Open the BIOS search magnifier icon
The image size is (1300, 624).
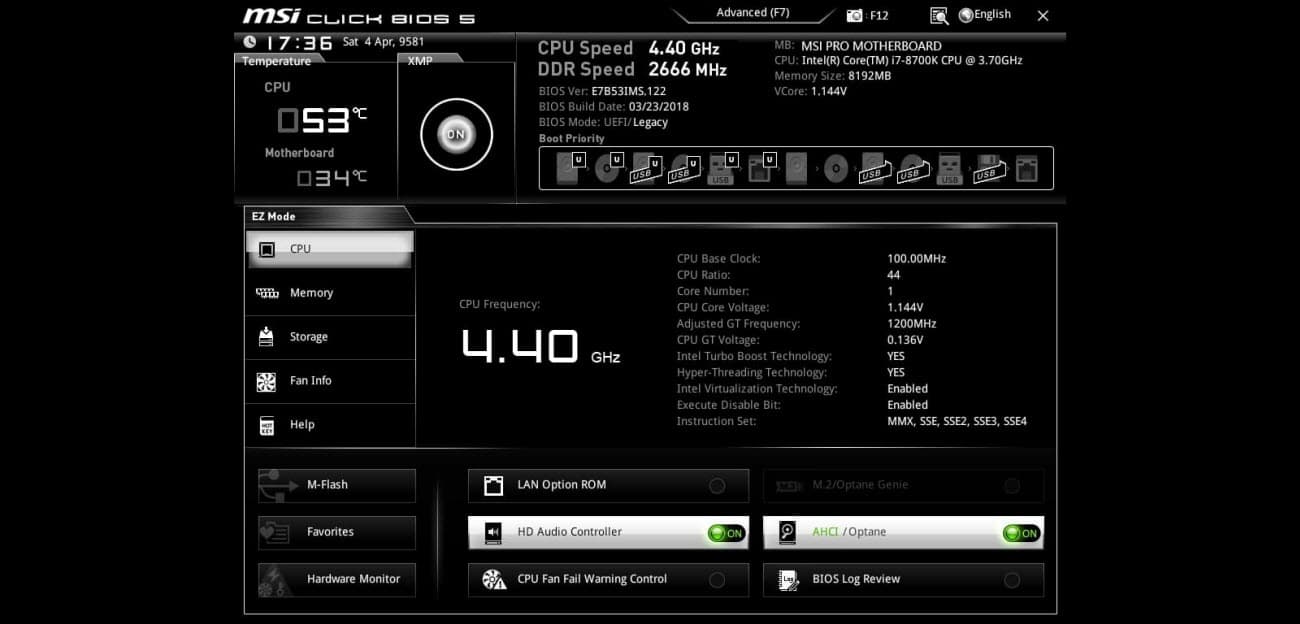pyautogui.click(x=939, y=16)
